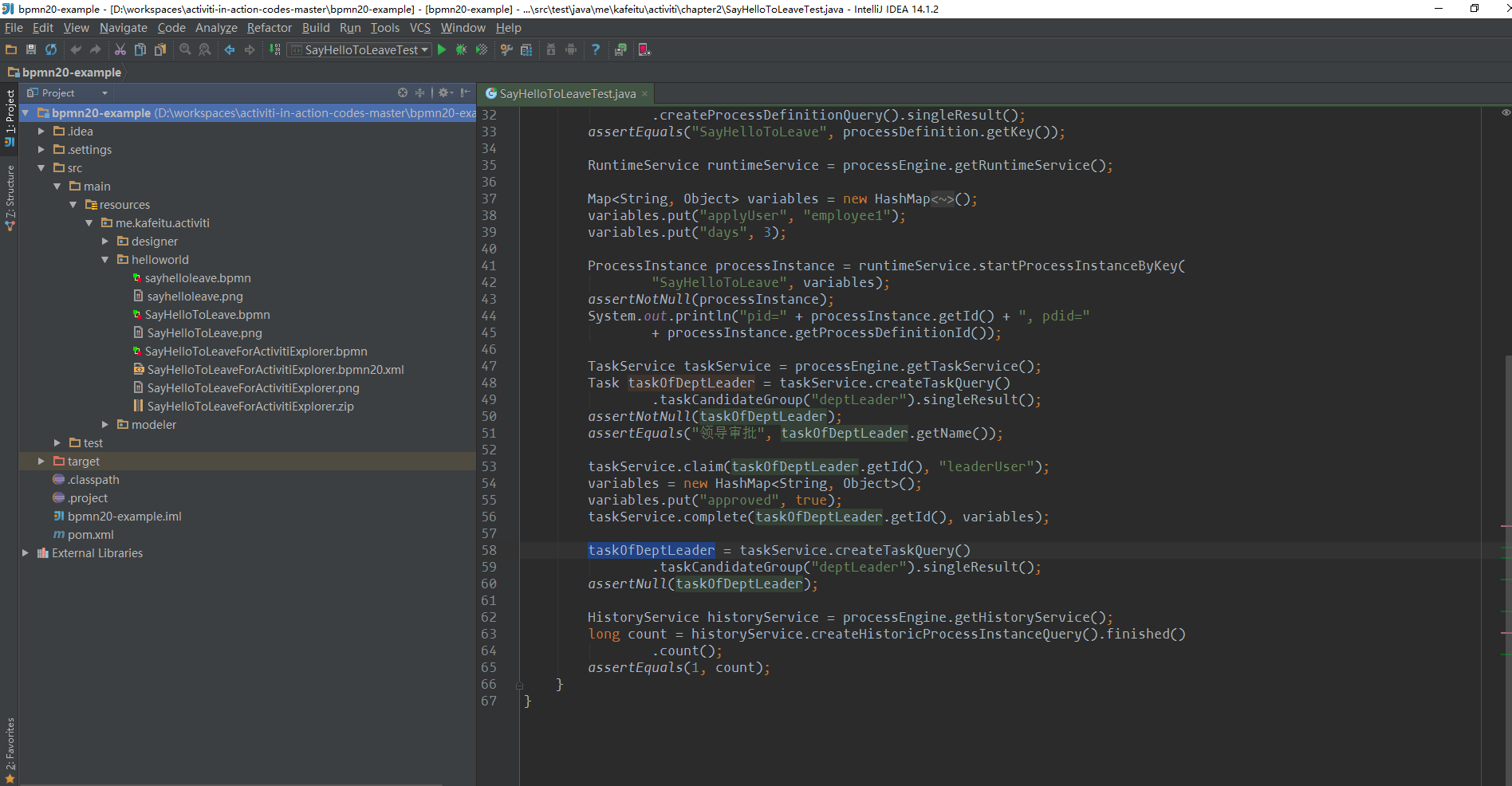Viewport: 1512px width, 786px height.
Task: Open the Build menu
Action: pos(316,28)
